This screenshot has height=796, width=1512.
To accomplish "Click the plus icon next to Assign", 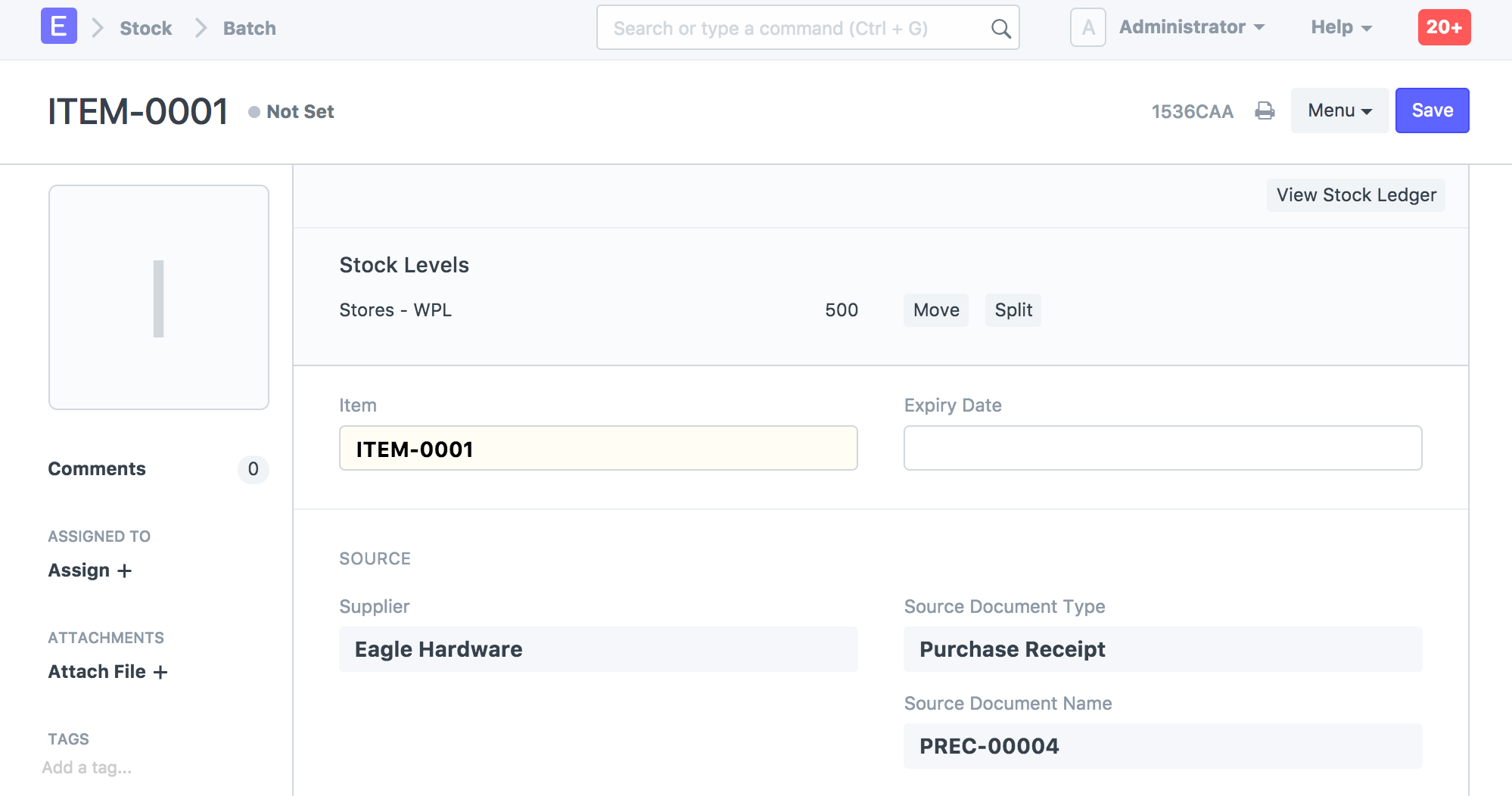I will click(x=125, y=571).
